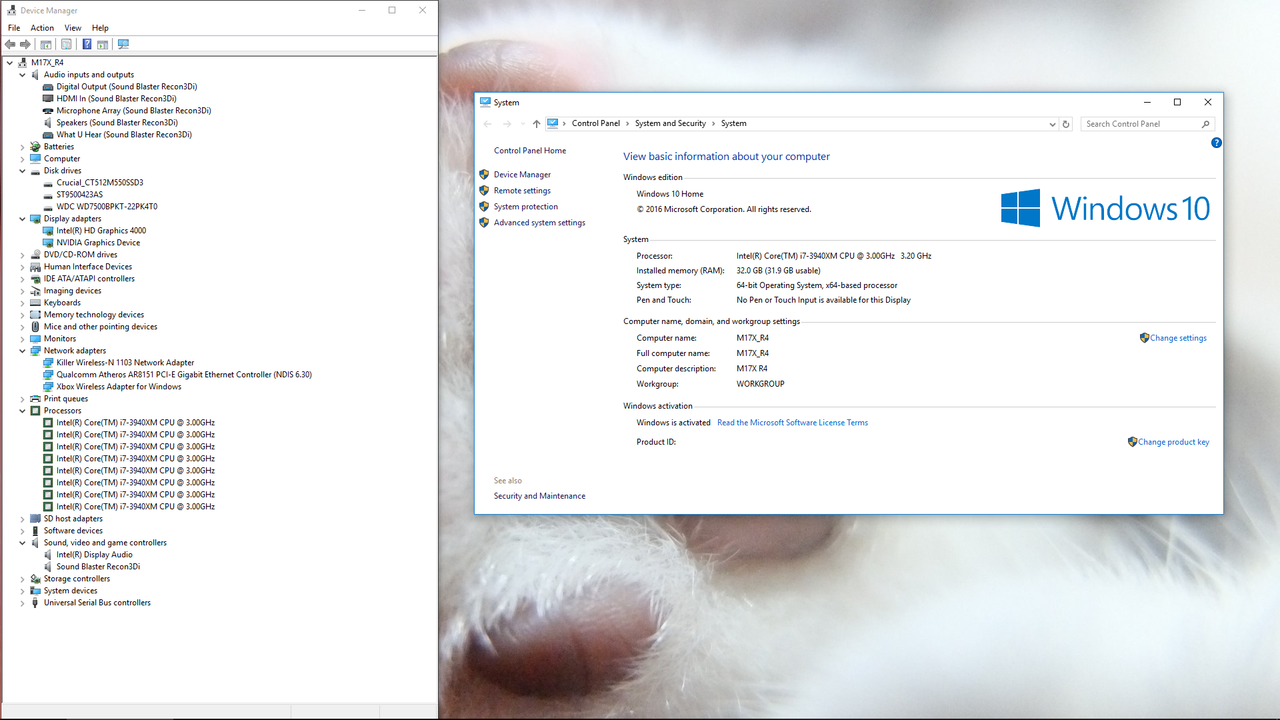Viewport: 1280px width, 720px height.
Task: Click the Refresh icon beside the address bar
Action: point(1066,124)
